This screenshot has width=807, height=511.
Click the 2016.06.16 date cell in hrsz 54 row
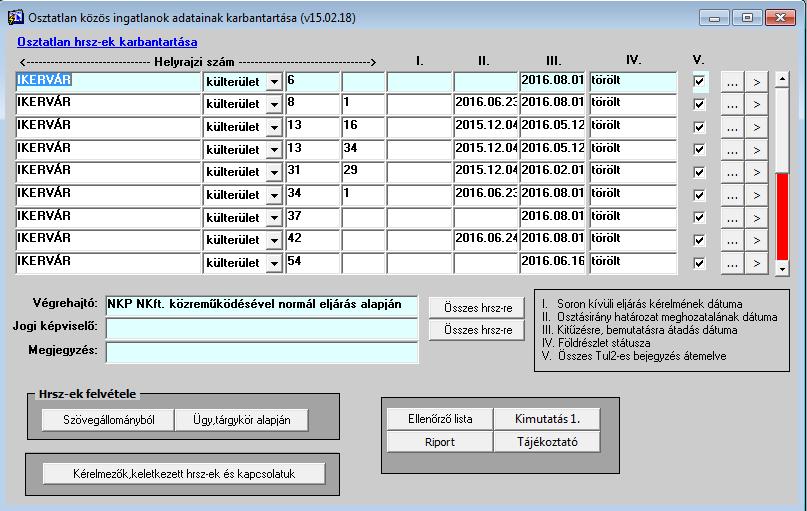click(x=552, y=263)
